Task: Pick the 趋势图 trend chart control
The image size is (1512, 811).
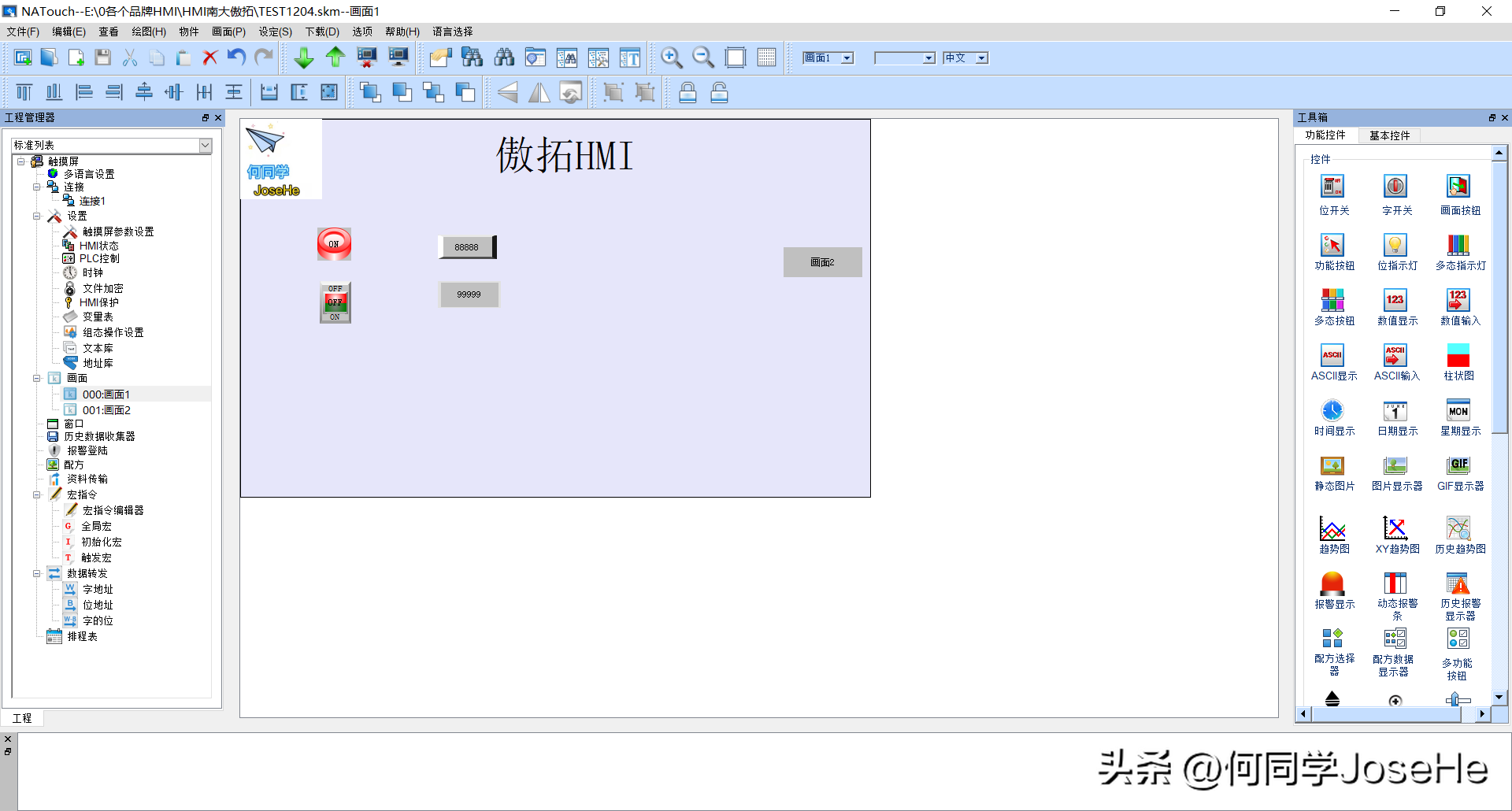Action: click(x=1333, y=535)
